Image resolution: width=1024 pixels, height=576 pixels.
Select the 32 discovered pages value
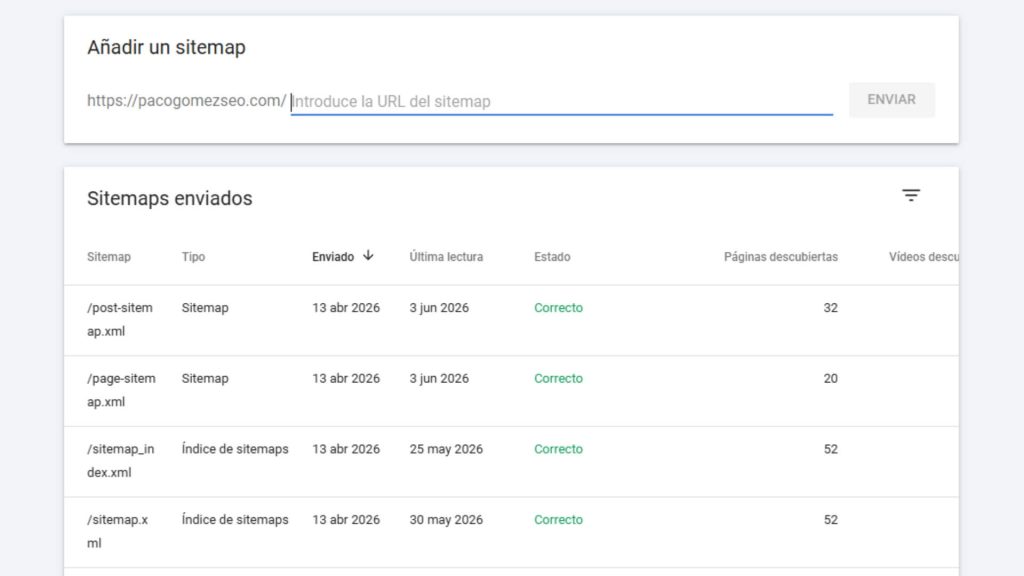[x=830, y=308]
